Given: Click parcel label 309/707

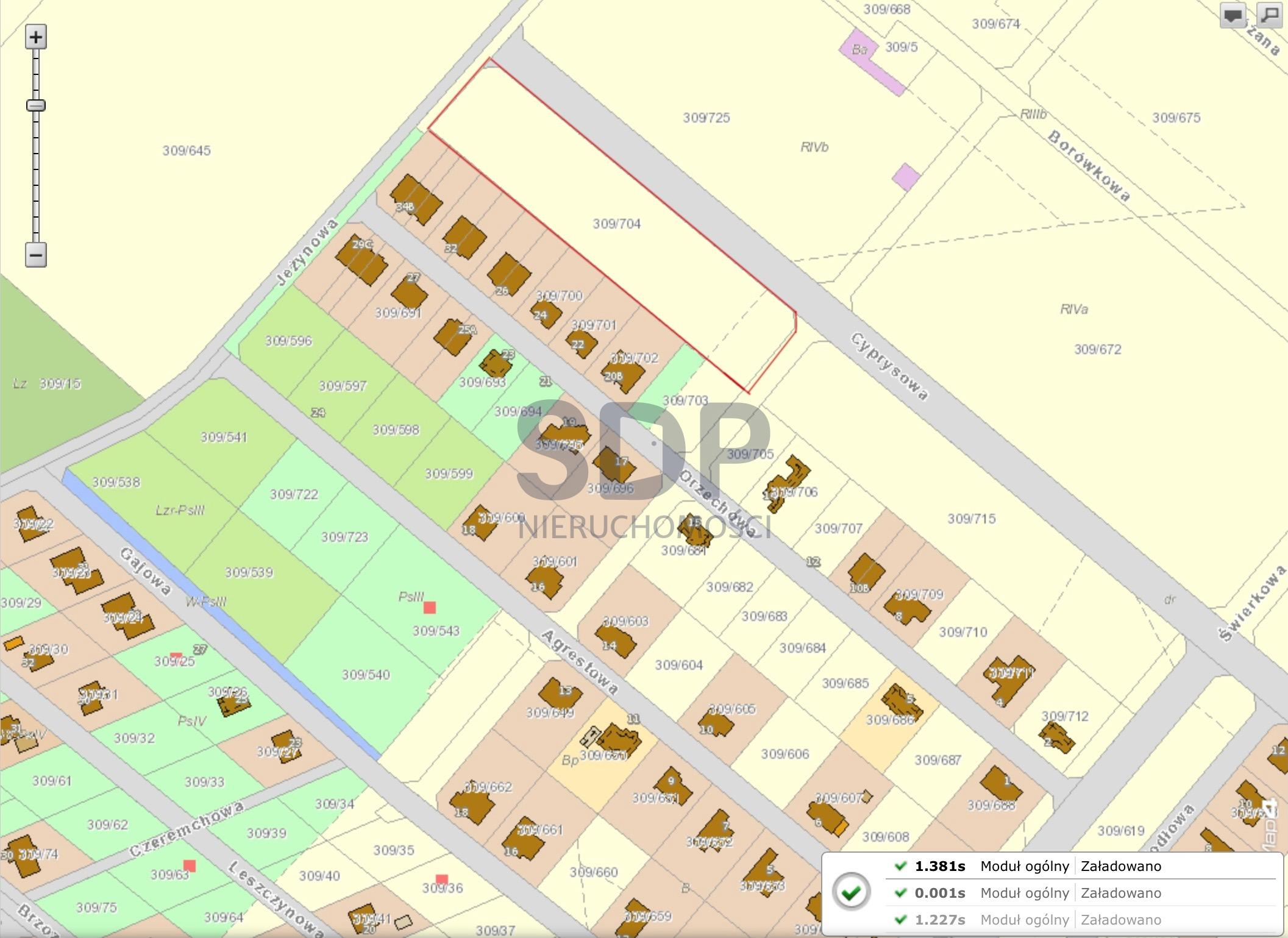Looking at the screenshot, I should point(839,528).
